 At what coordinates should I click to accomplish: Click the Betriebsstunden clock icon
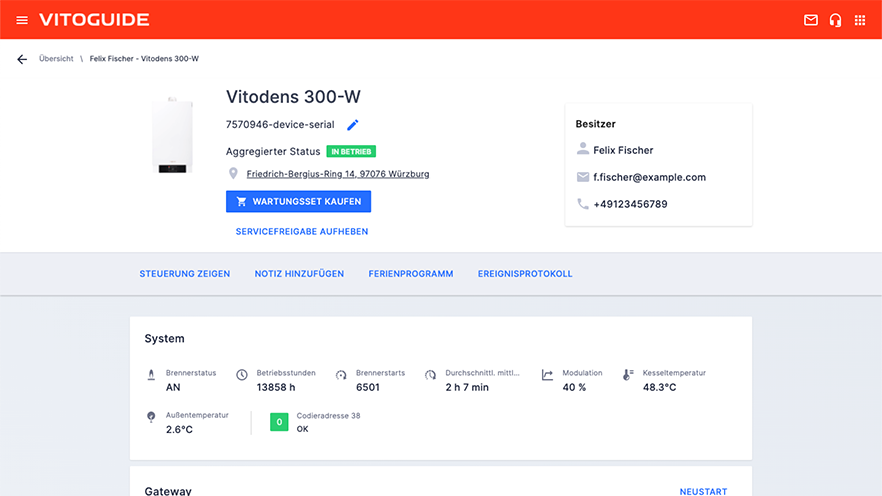click(242, 375)
